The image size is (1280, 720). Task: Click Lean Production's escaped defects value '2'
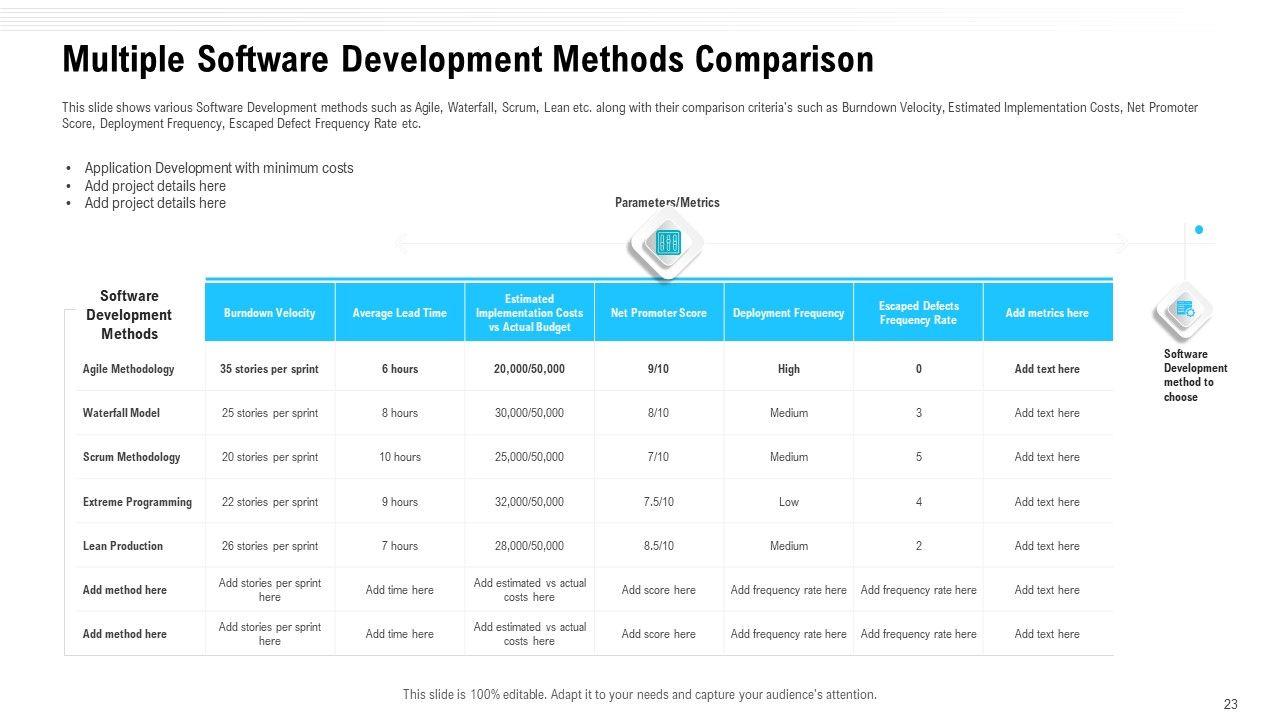pos(919,546)
